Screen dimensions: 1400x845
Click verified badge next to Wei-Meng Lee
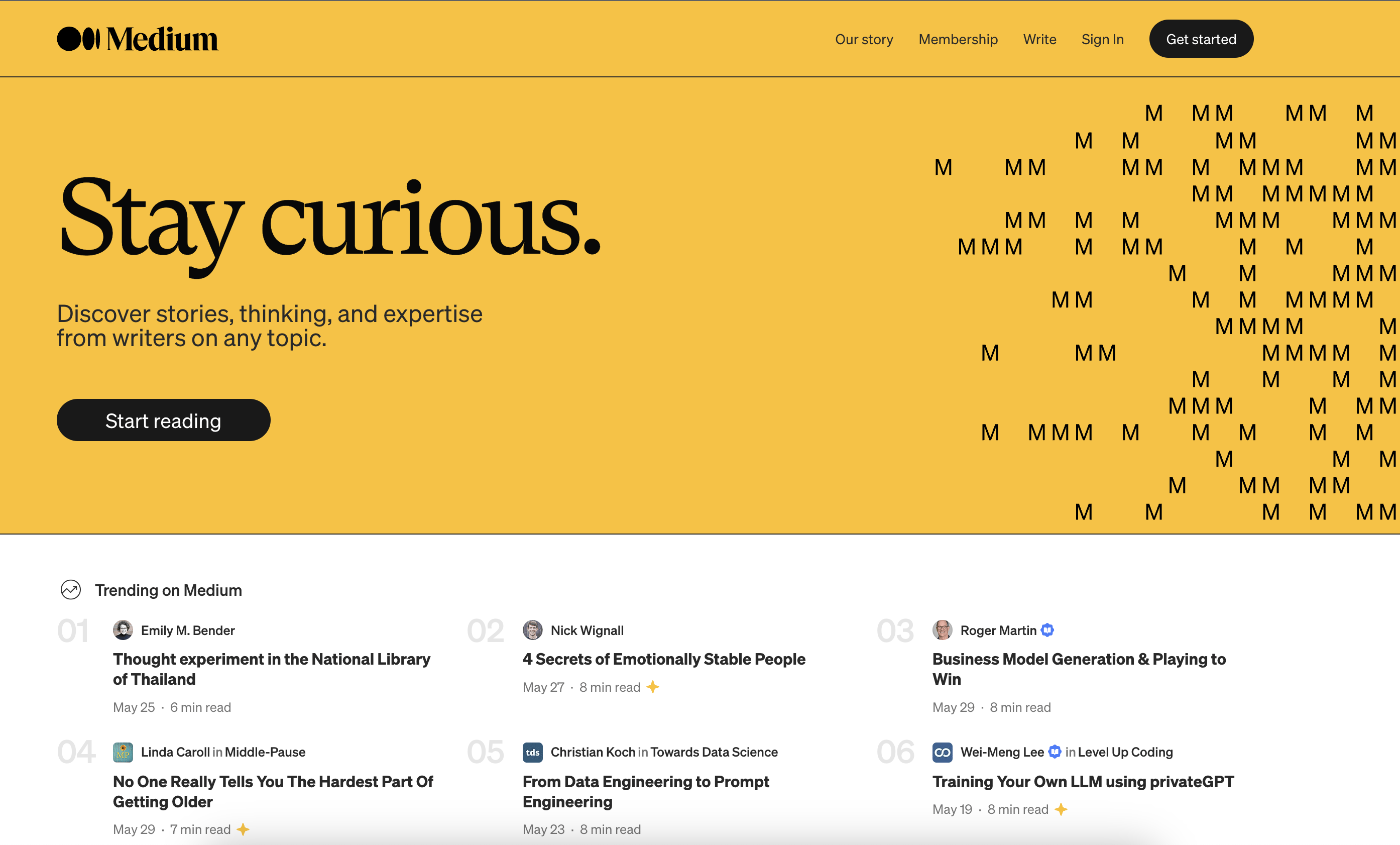[x=1055, y=752]
